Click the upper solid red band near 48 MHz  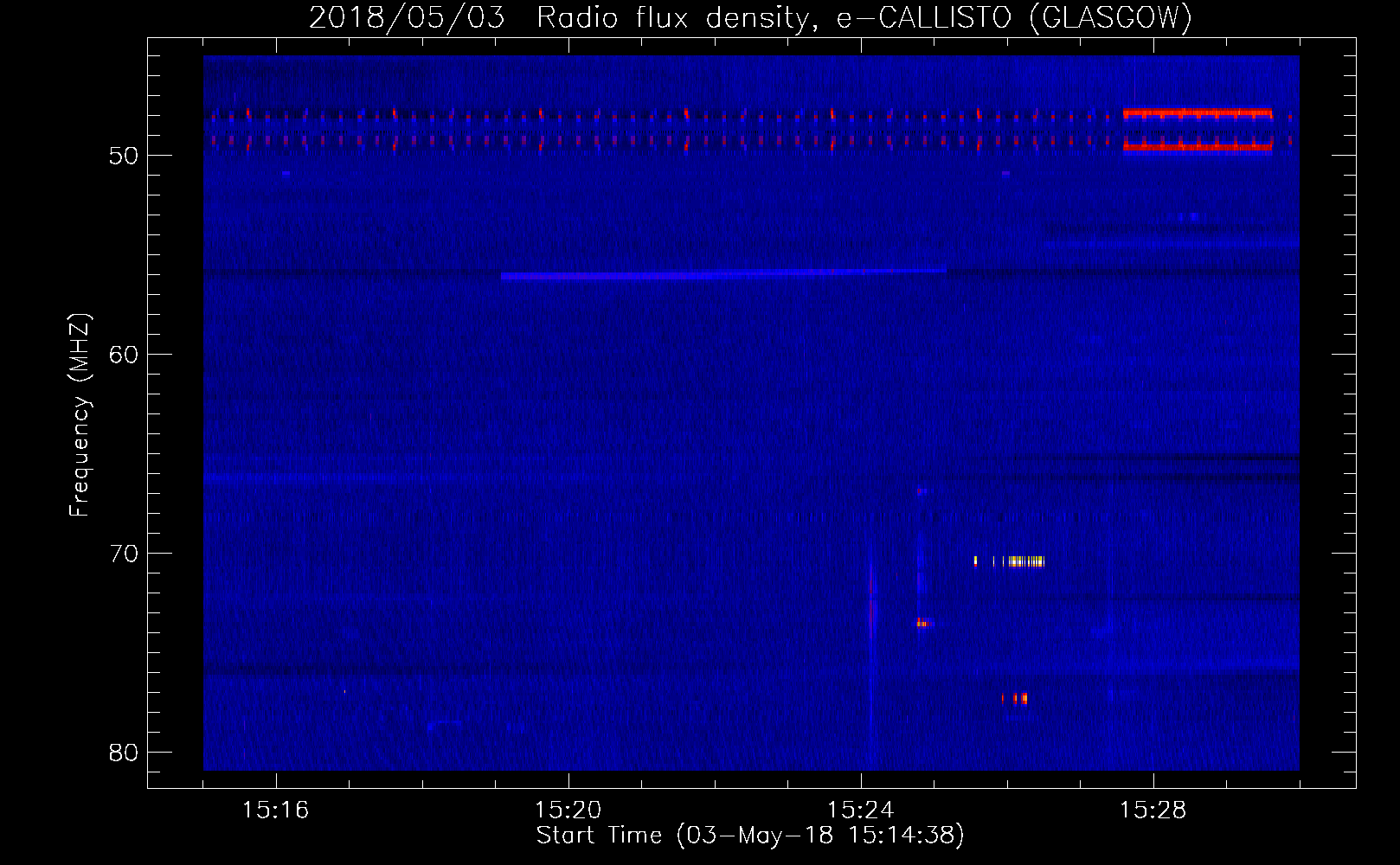pyautogui.click(x=1198, y=113)
